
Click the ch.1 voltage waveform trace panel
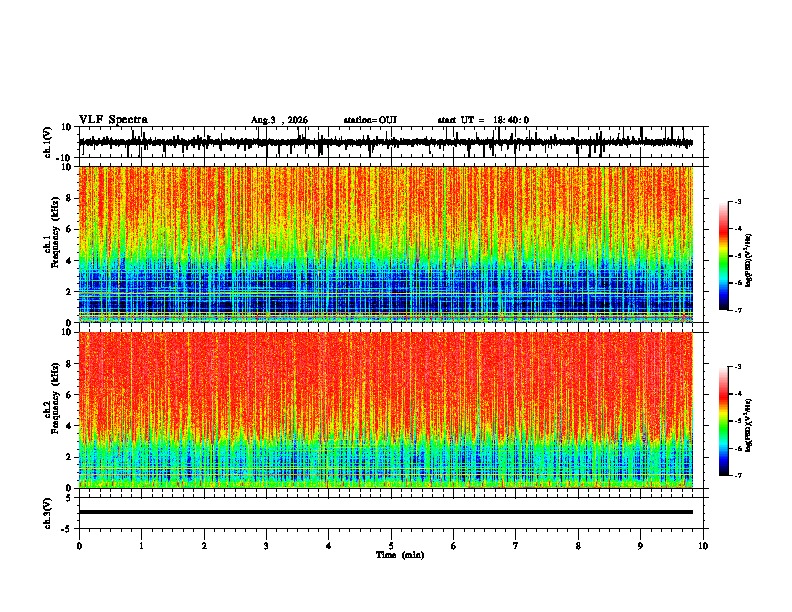coord(393,142)
